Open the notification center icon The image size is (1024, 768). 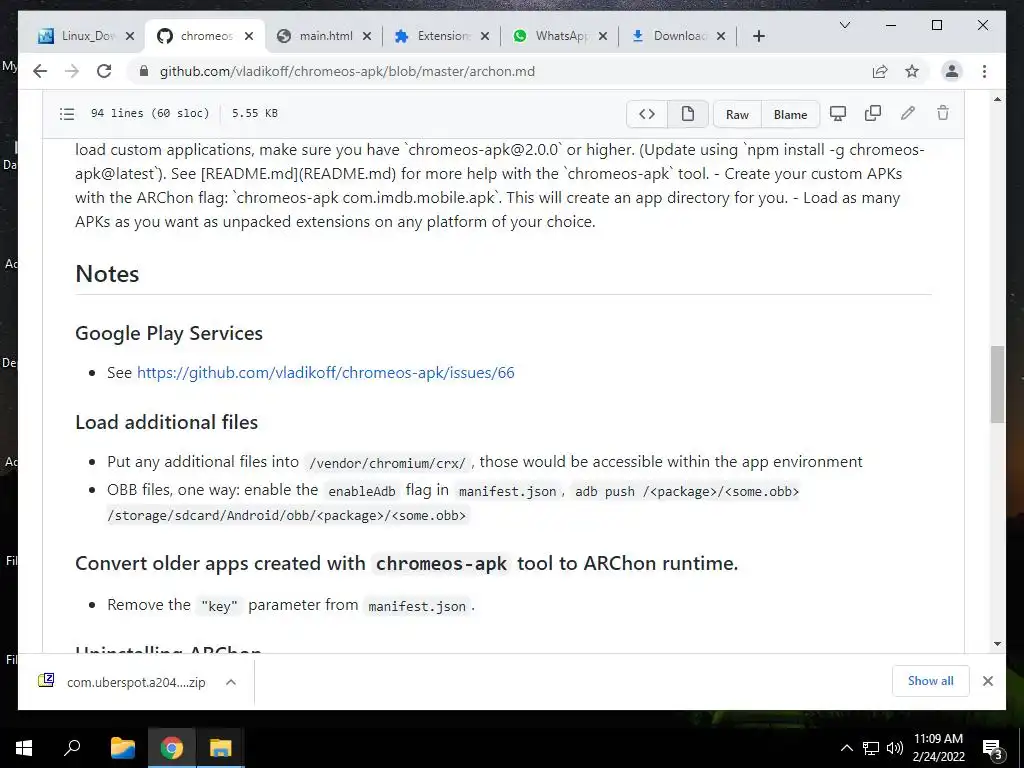coord(993,748)
